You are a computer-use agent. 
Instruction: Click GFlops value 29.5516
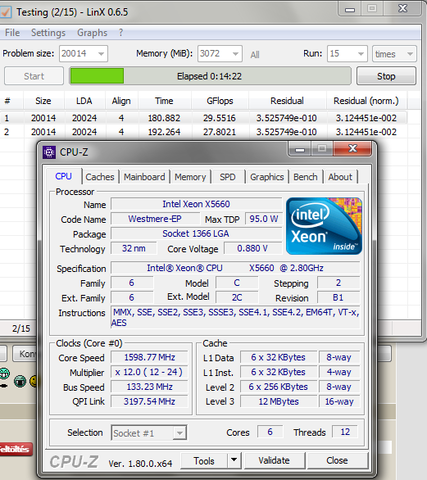[x=219, y=118]
